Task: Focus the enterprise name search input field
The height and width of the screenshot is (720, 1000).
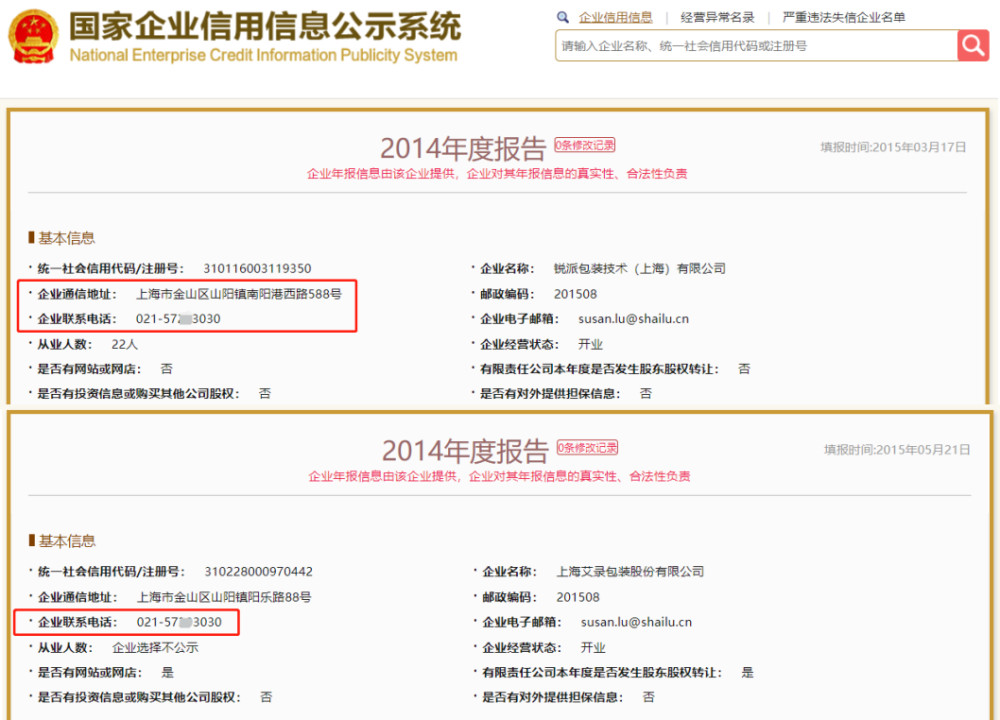Action: tap(756, 46)
